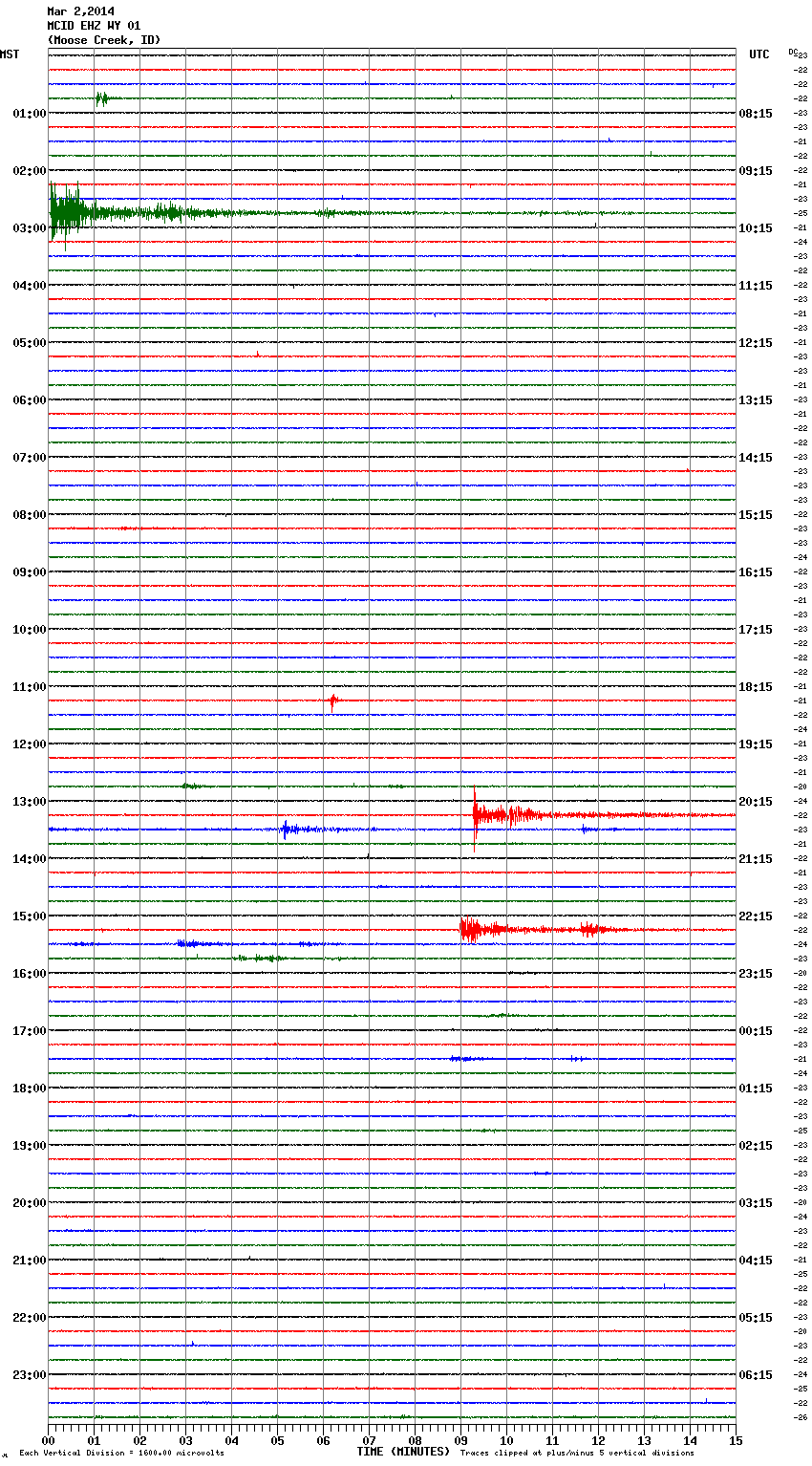812x1466 pixels.
Task: Click minute 00 on the bottom axis
Action: click(48, 1440)
